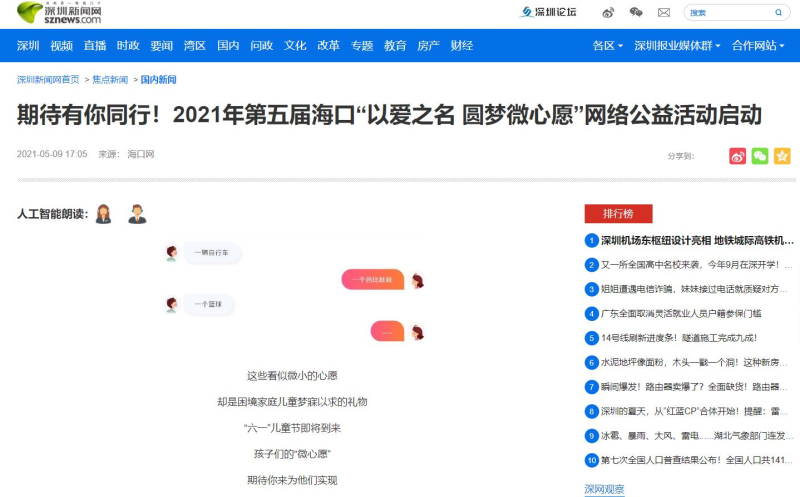Viewport: 800px width, 497px height.
Task: Click the email envelope icon in header
Action: pyautogui.click(x=663, y=13)
